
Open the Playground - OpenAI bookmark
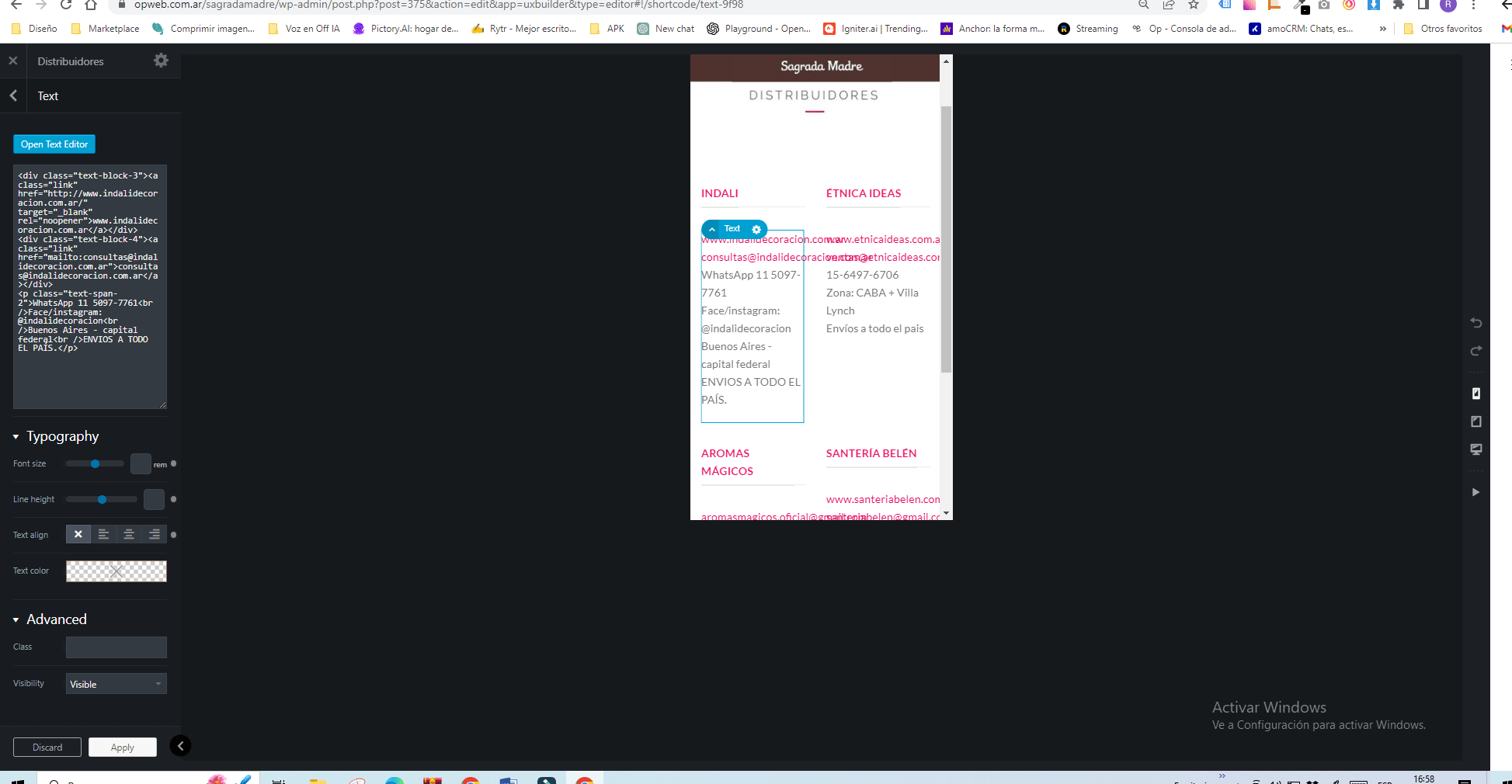point(759,29)
